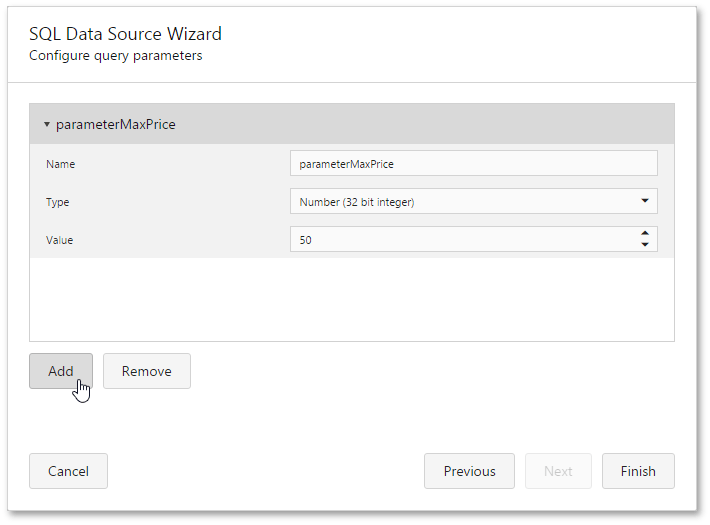This screenshot has width=710, height=525.
Task: Click the Value label text
Action: 59,240
